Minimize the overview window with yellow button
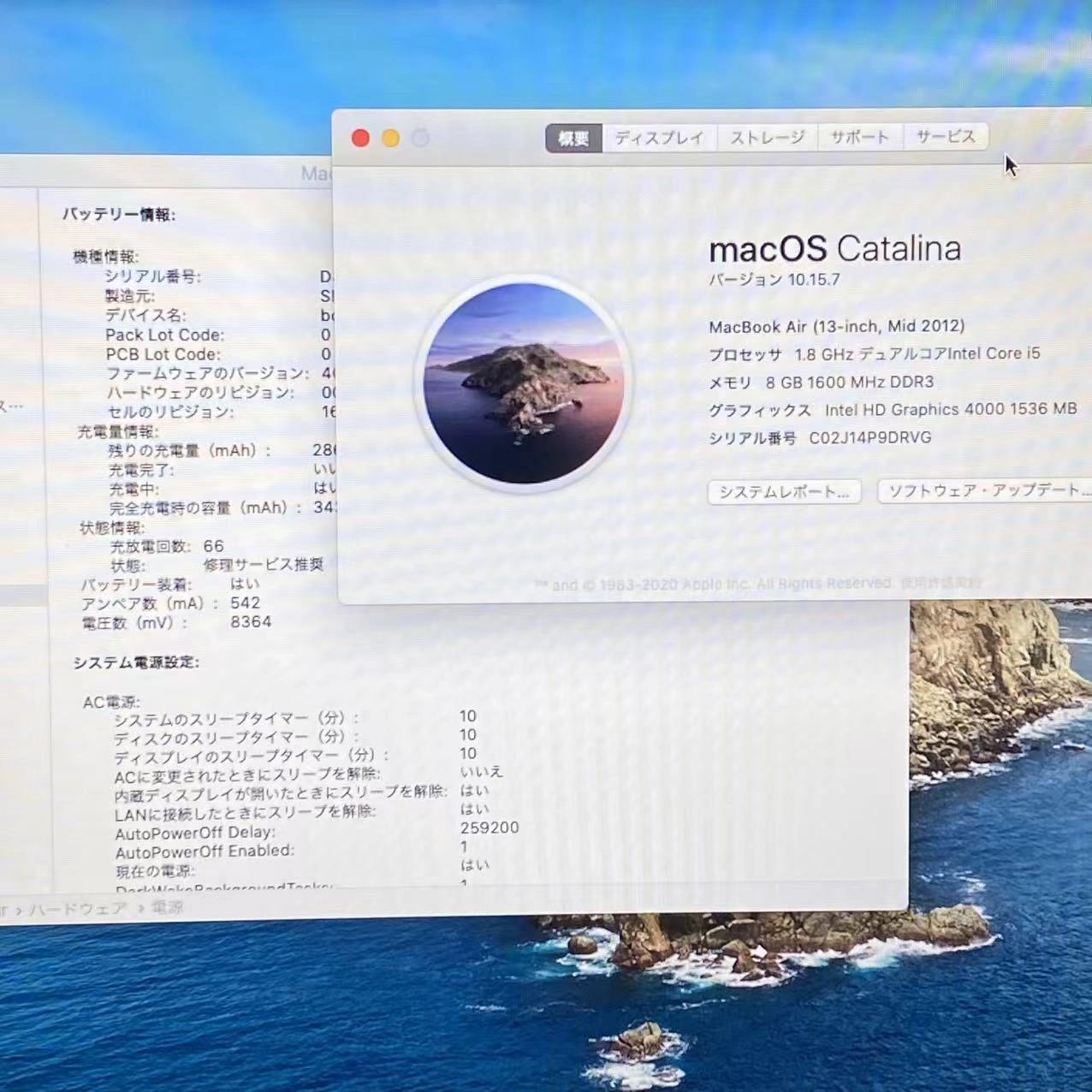Image resolution: width=1092 pixels, height=1092 pixels. 390,138
